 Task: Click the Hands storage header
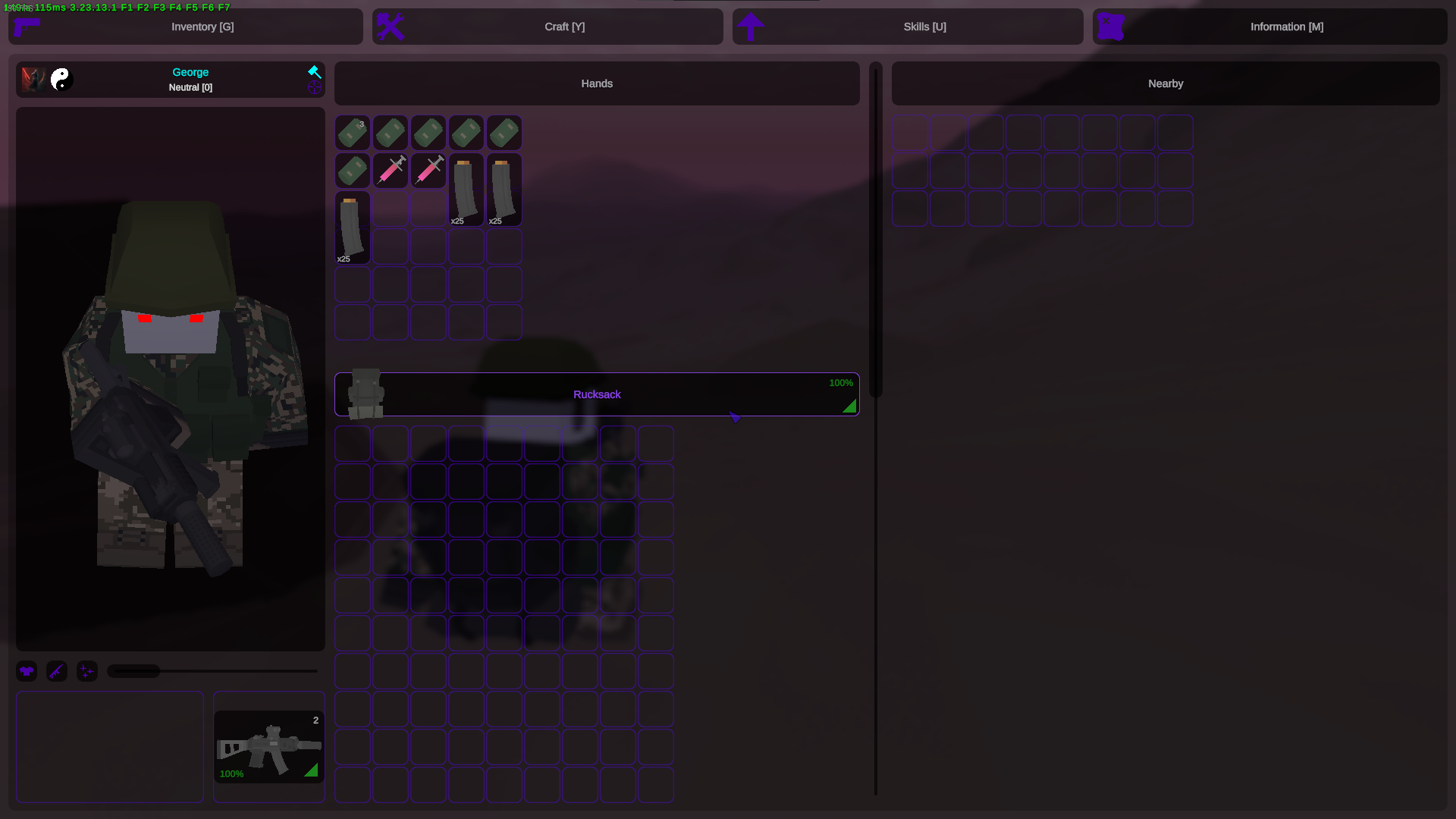click(x=597, y=83)
